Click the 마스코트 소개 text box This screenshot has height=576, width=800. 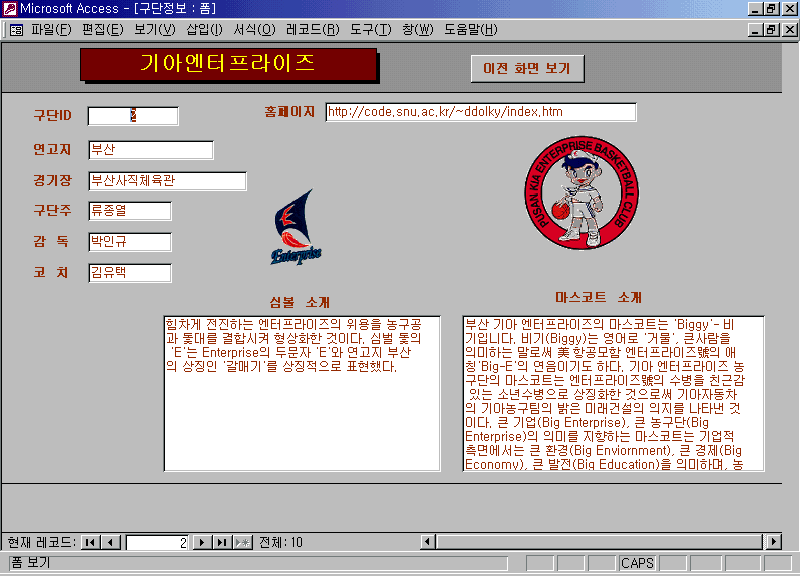tap(613, 393)
